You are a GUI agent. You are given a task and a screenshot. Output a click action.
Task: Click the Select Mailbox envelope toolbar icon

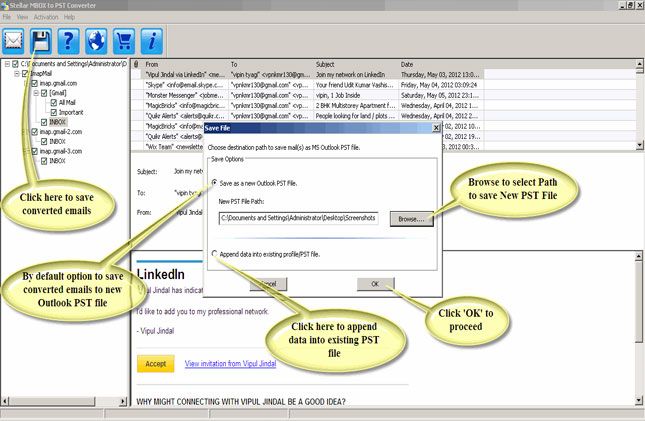click(13, 41)
